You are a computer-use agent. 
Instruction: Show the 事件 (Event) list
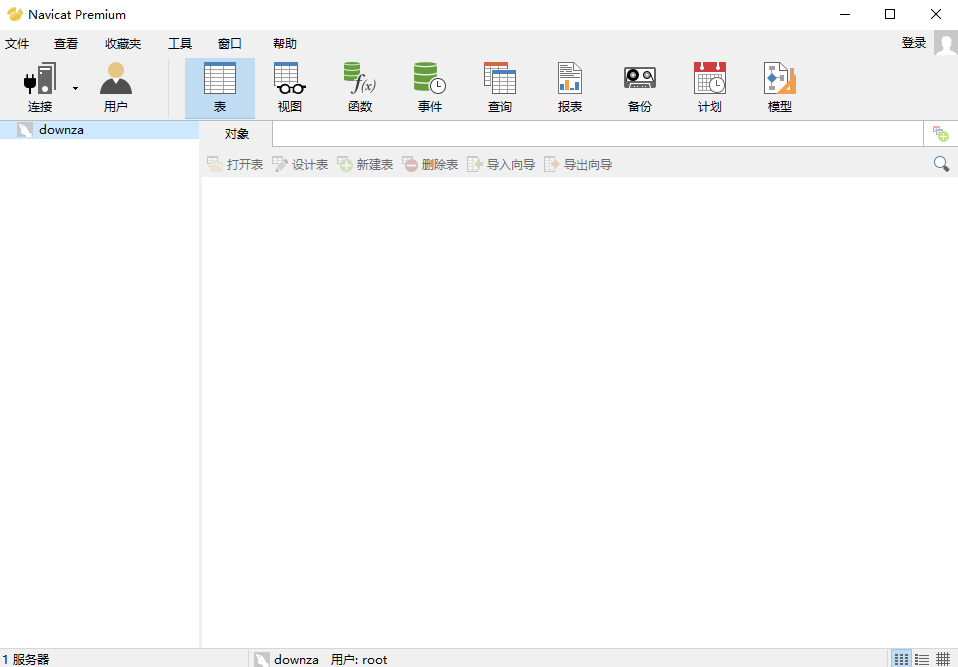point(430,88)
